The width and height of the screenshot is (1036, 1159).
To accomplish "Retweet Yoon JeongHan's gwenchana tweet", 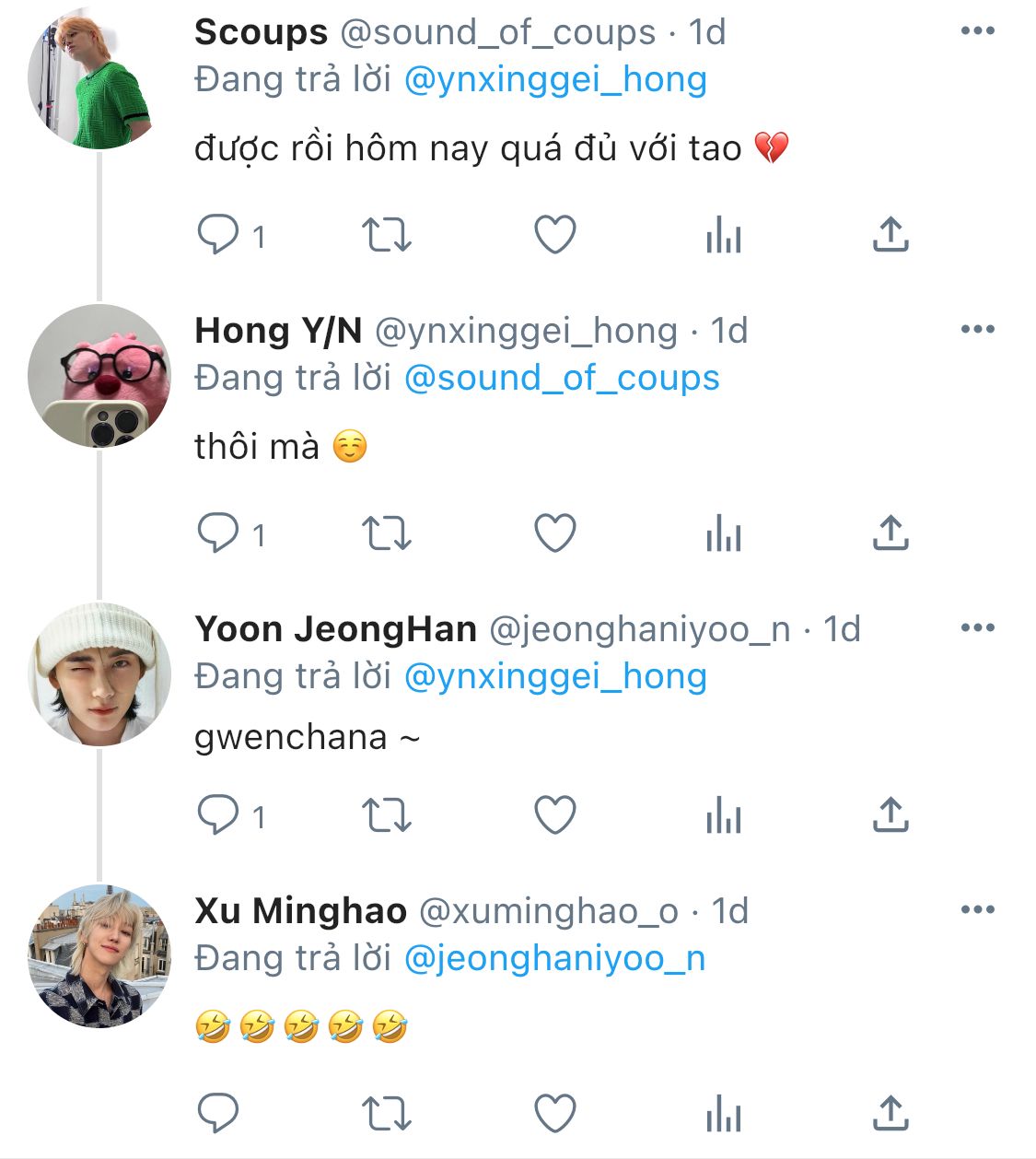I will [387, 815].
